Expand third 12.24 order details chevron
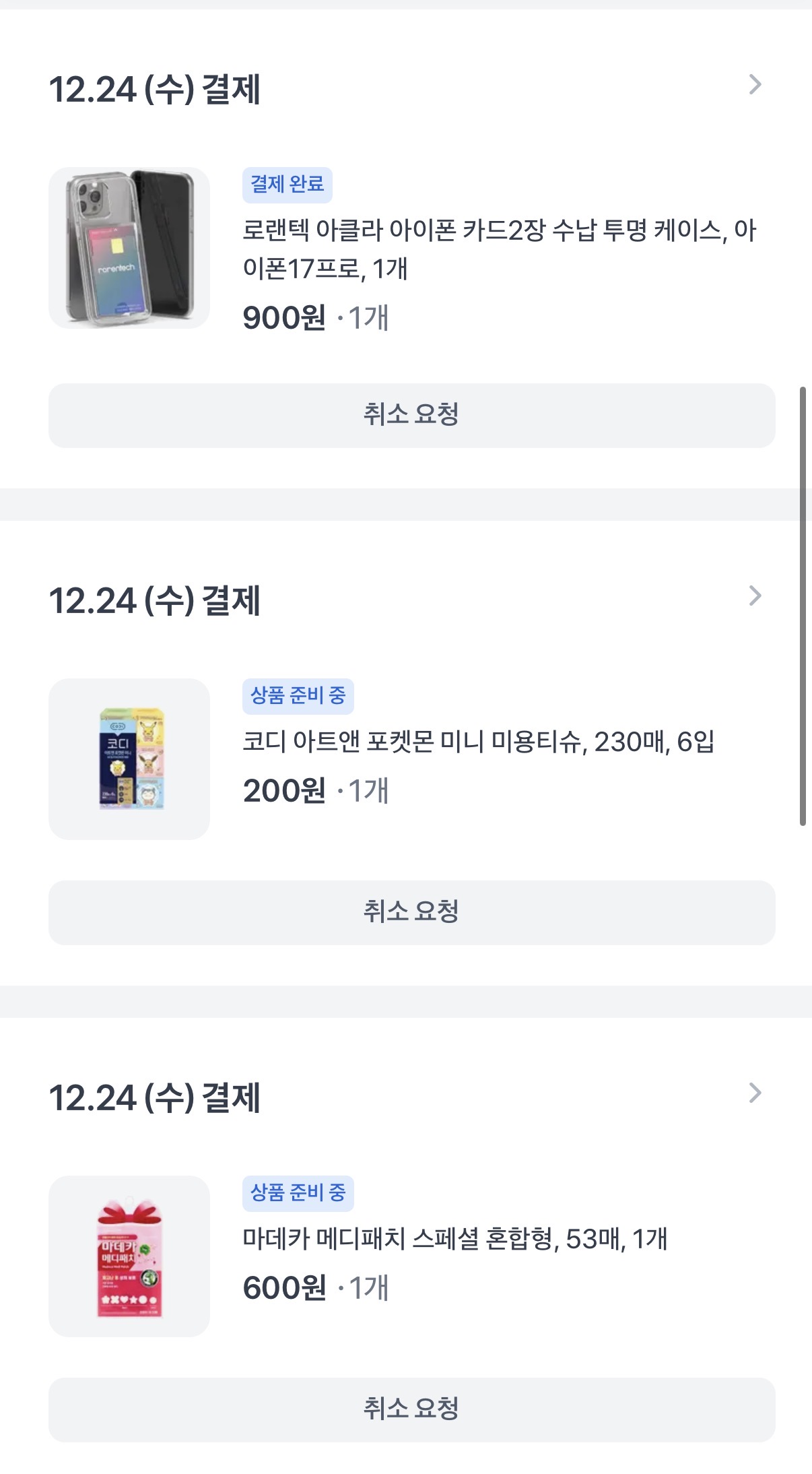The image size is (812, 1474). 755,1093
